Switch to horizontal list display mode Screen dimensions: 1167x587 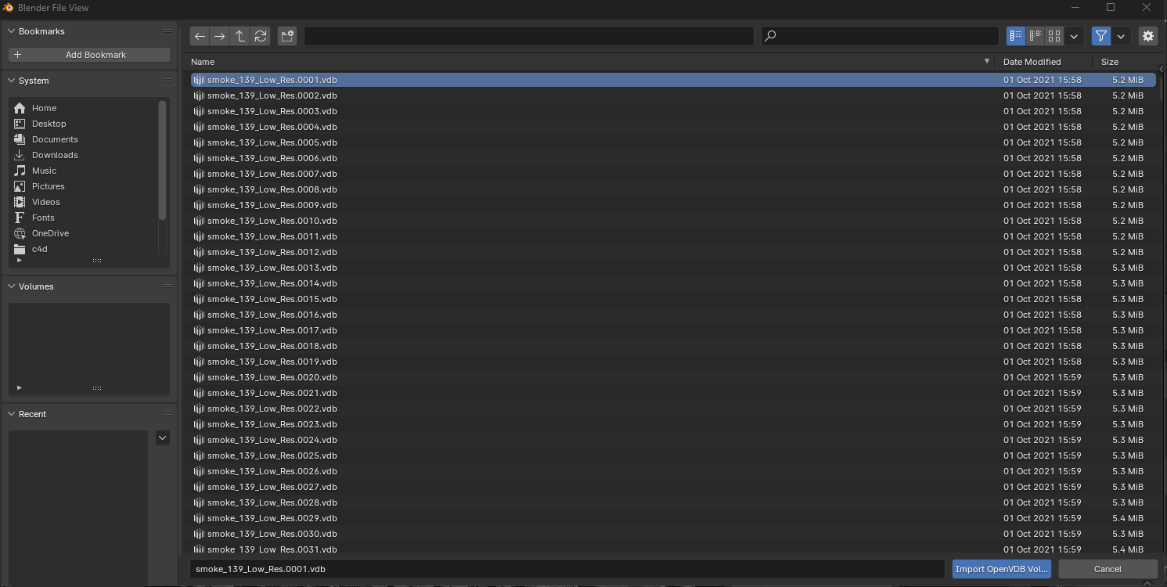click(x=1035, y=36)
